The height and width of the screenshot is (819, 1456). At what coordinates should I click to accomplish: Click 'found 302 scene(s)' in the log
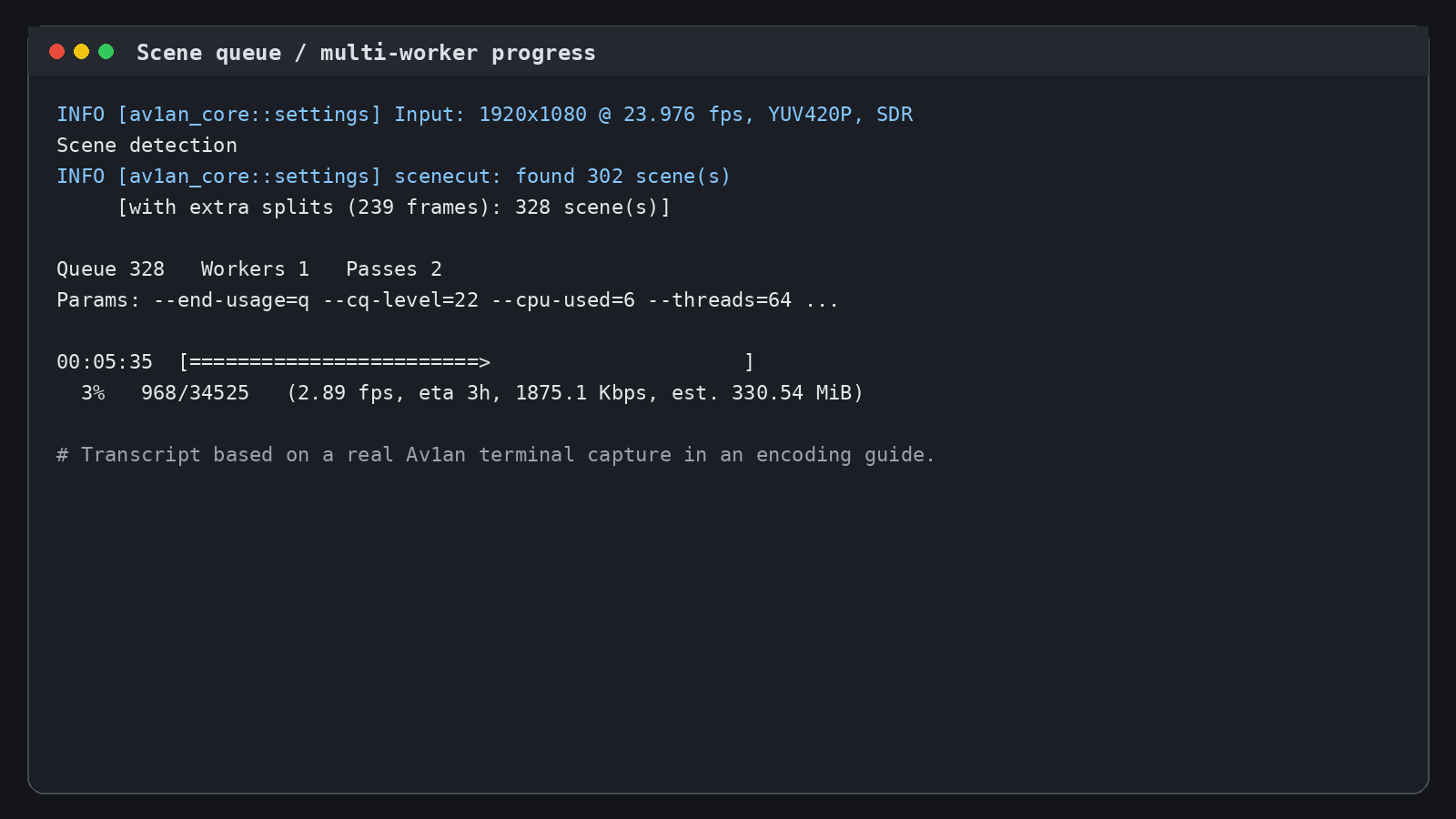point(622,177)
